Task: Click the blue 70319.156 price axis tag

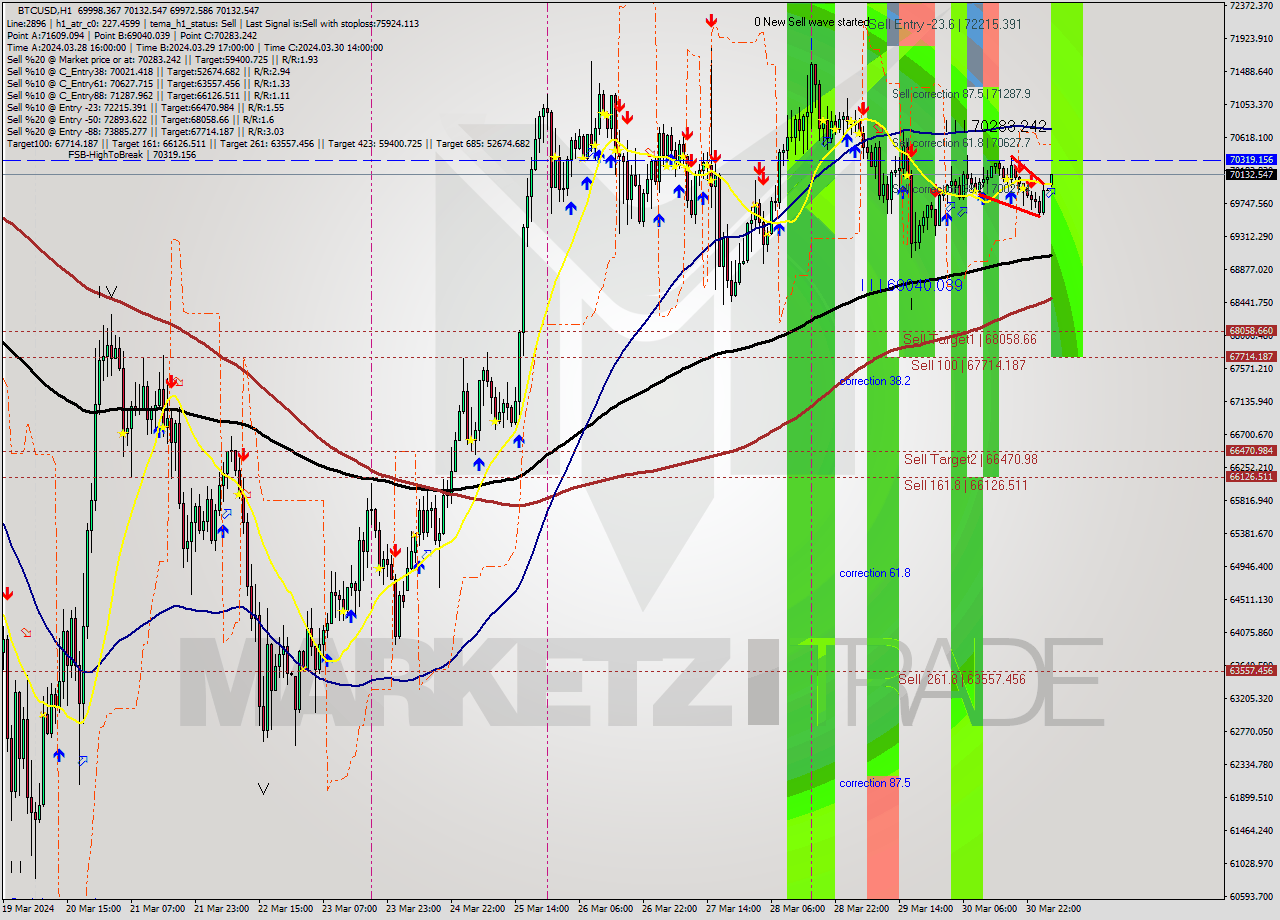Action: [x=1251, y=160]
